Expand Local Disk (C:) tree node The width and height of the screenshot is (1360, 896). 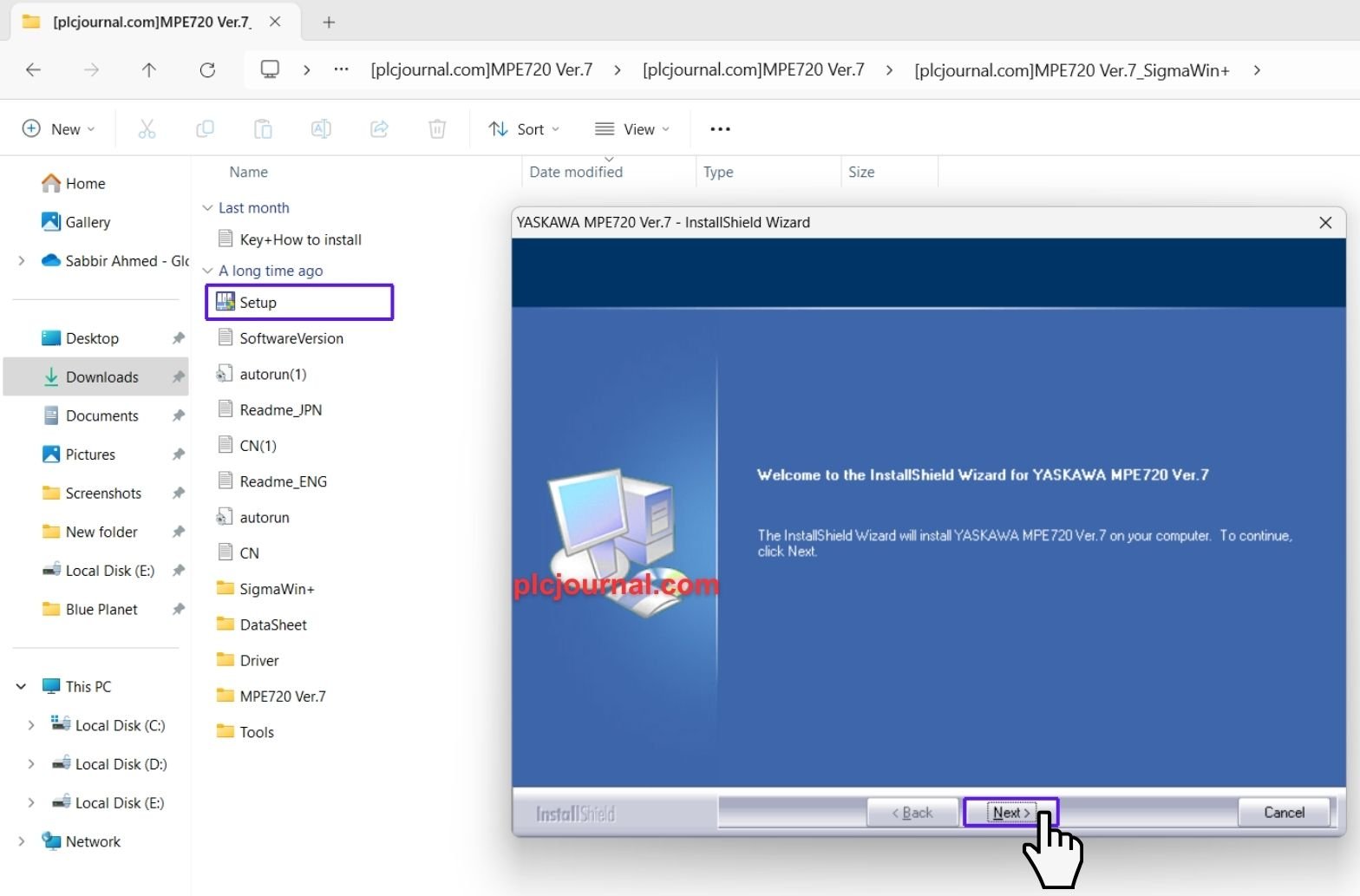(31, 725)
